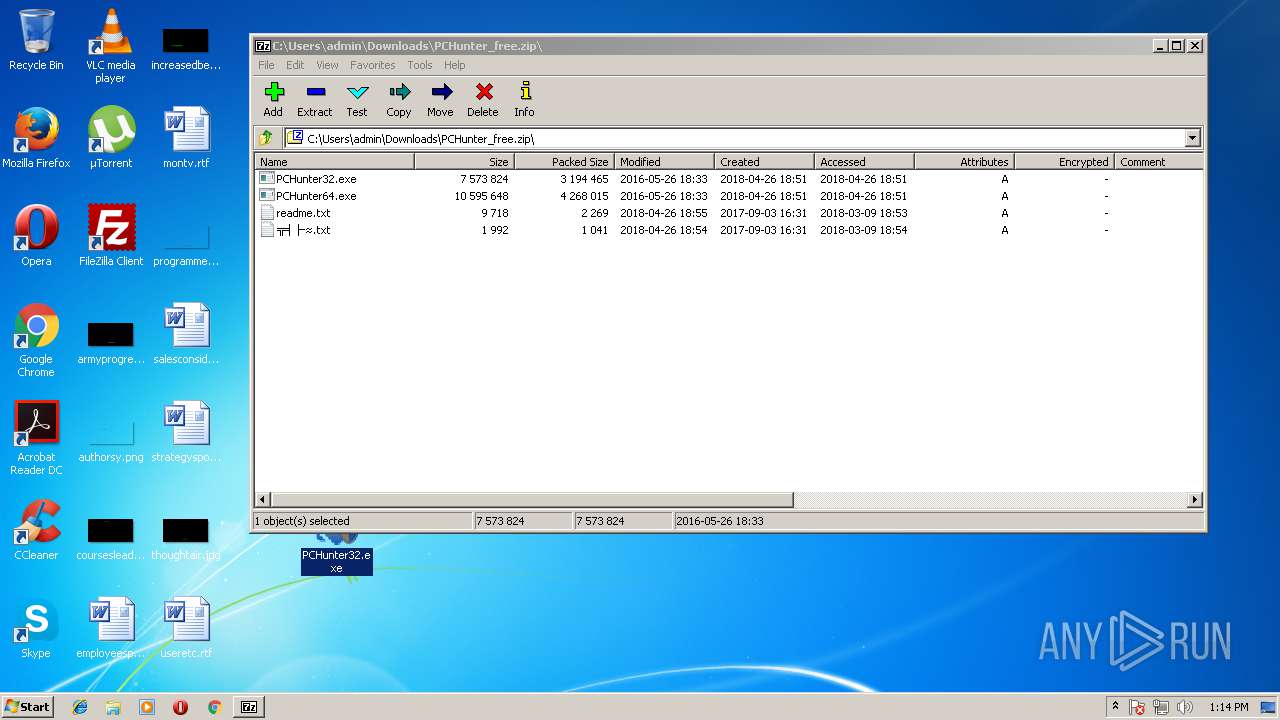Sort by Comment column header
1280x720 pixels.
1158,161
